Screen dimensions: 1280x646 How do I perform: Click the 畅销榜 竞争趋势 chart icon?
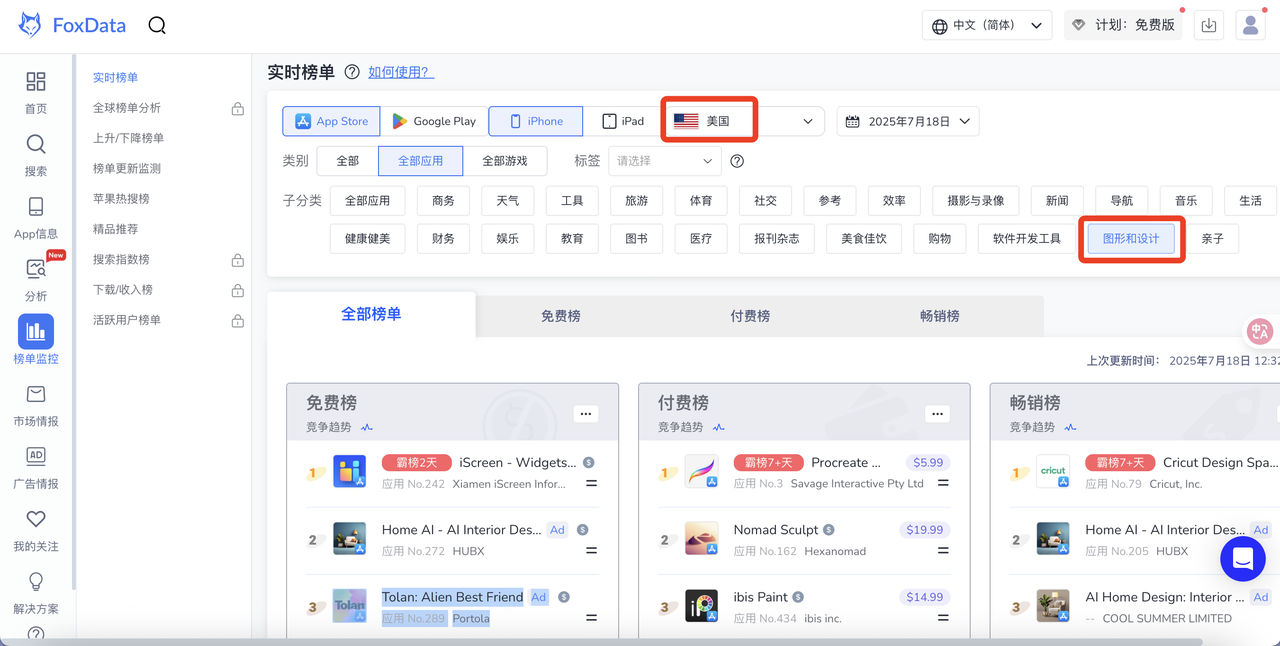[1071, 427]
